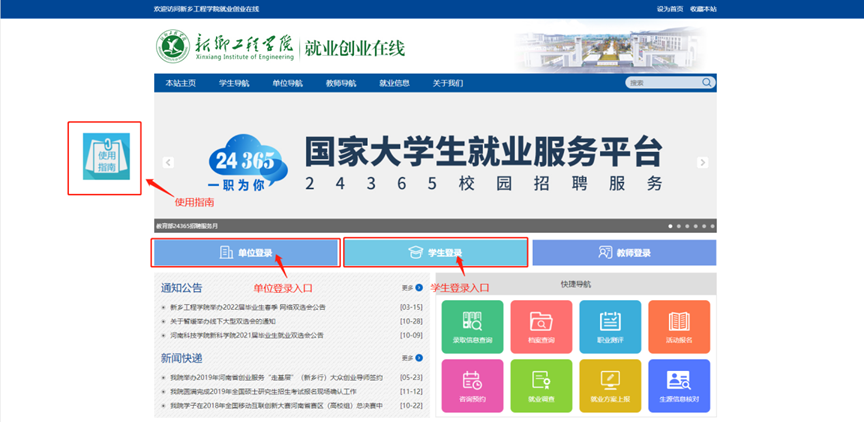Click the 教师登录 login button

point(624,253)
